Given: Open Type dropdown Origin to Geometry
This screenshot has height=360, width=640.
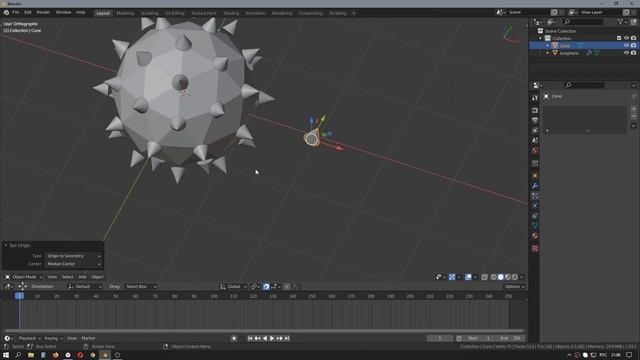Looking at the screenshot, I should (x=73, y=256).
